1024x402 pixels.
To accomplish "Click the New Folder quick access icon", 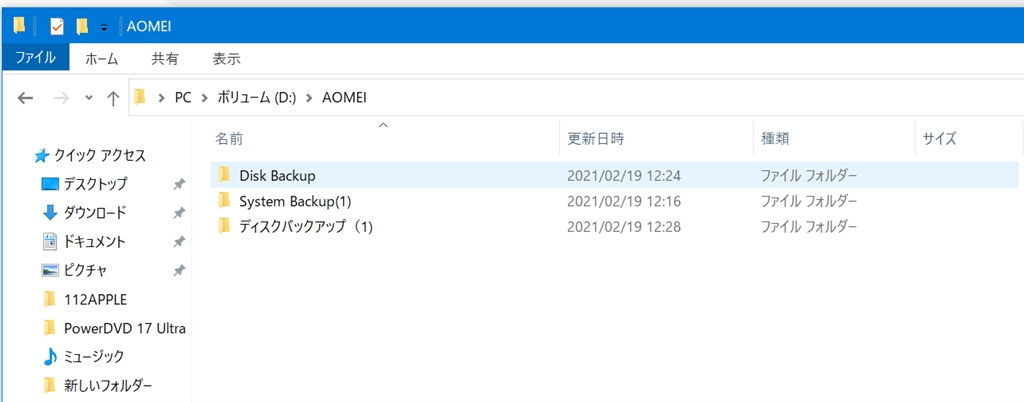I will coord(82,26).
